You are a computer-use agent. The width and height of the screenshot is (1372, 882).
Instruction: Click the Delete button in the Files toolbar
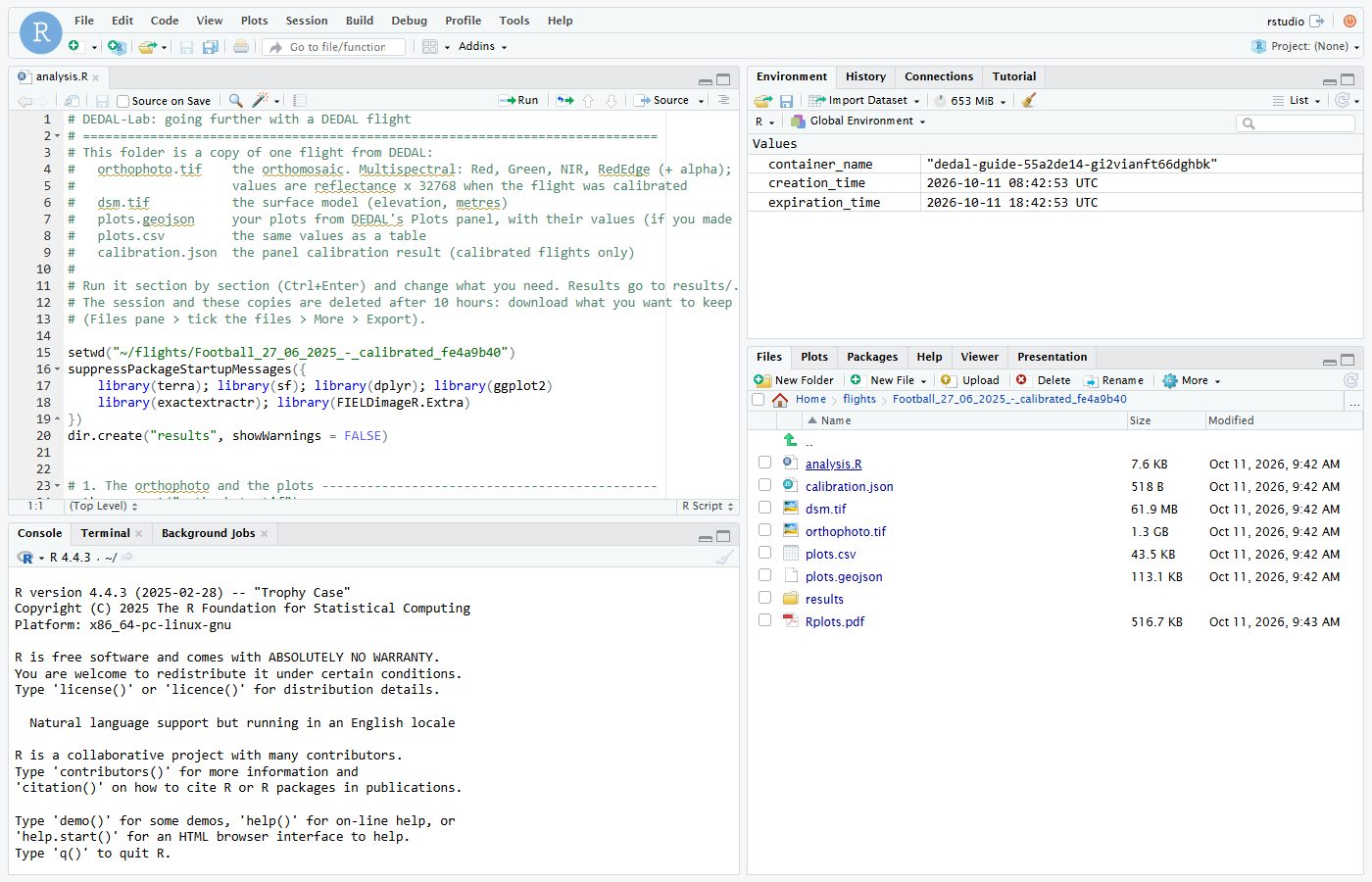tap(1045, 380)
